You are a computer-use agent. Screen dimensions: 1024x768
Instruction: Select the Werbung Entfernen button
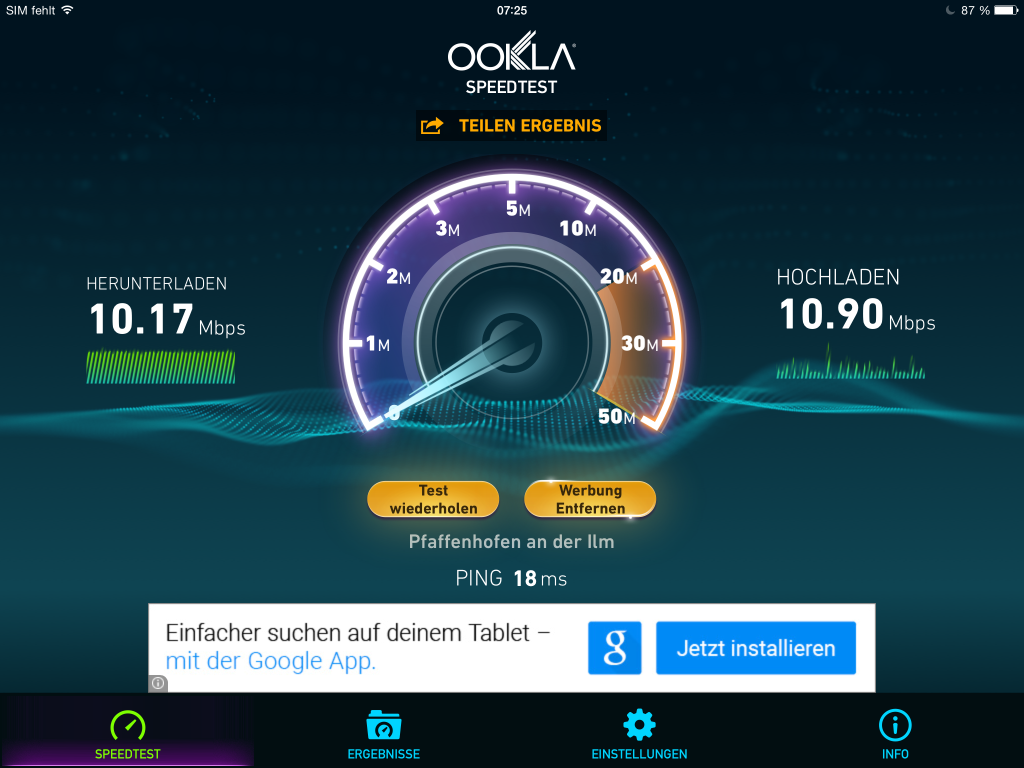point(590,500)
